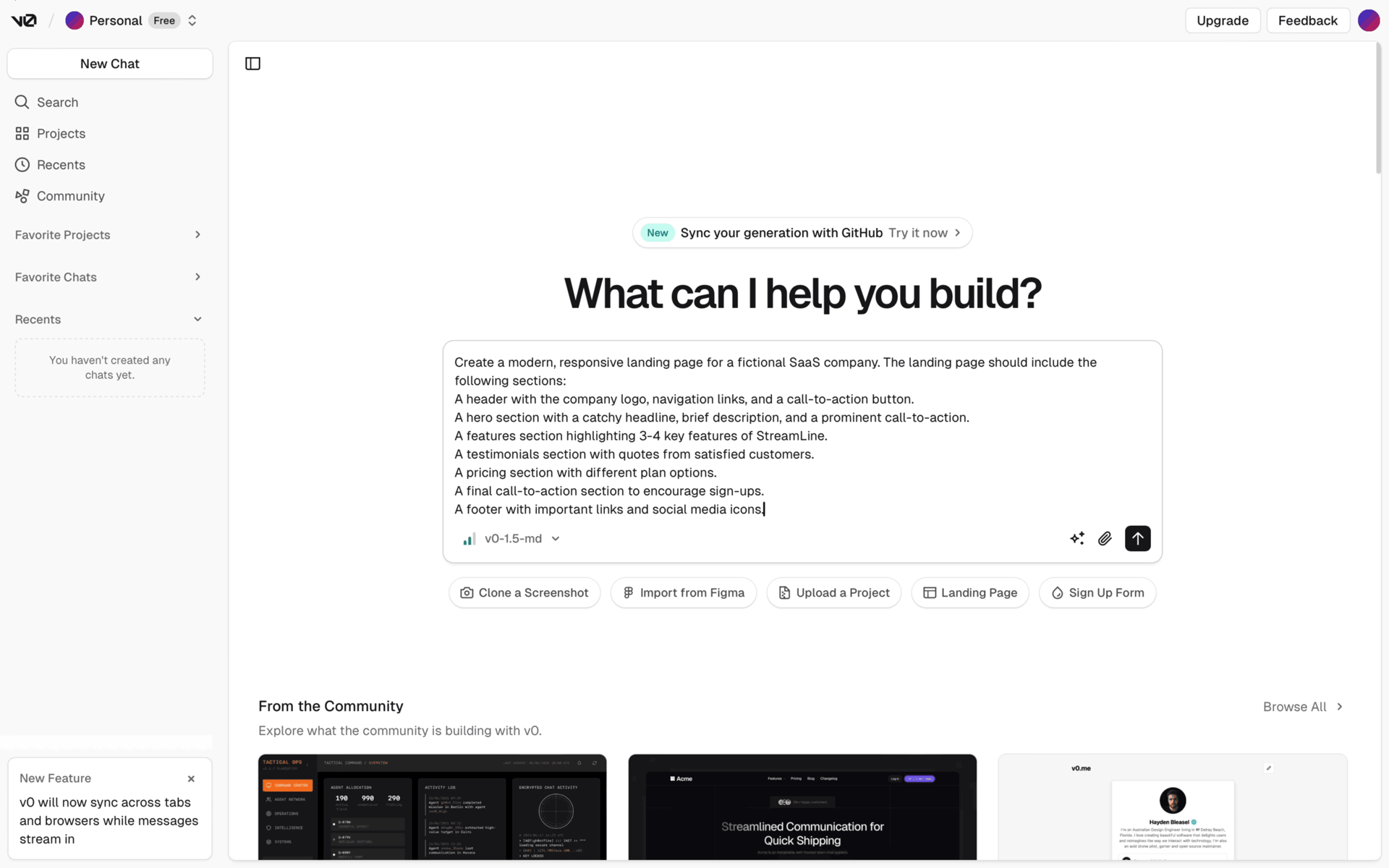Click 'Try it now' GitHub sync link
Image resolution: width=1389 pixels, height=868 pixels.
(925, 233)
